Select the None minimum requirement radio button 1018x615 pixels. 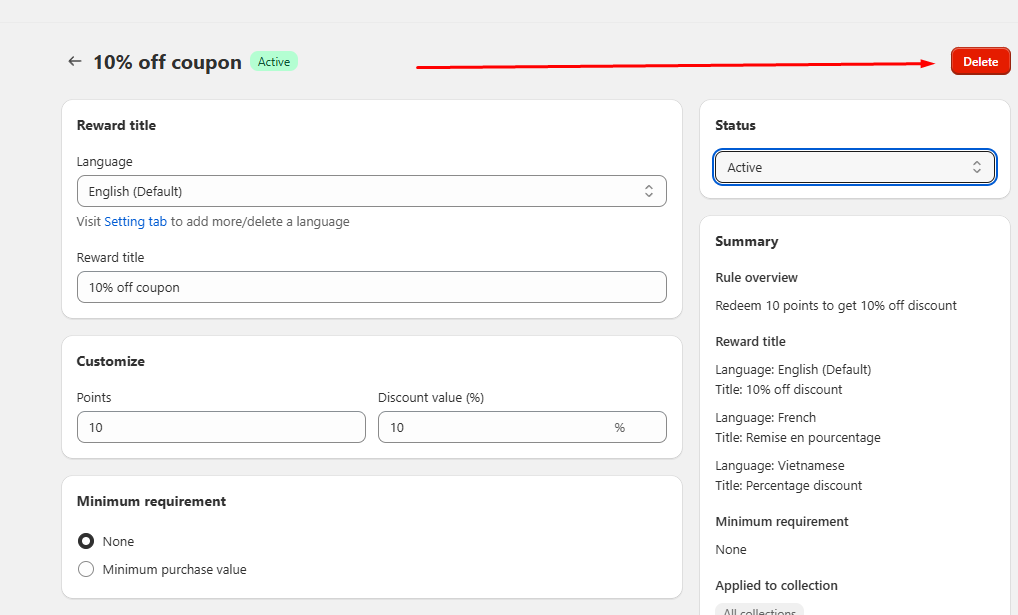coord(86,542)
